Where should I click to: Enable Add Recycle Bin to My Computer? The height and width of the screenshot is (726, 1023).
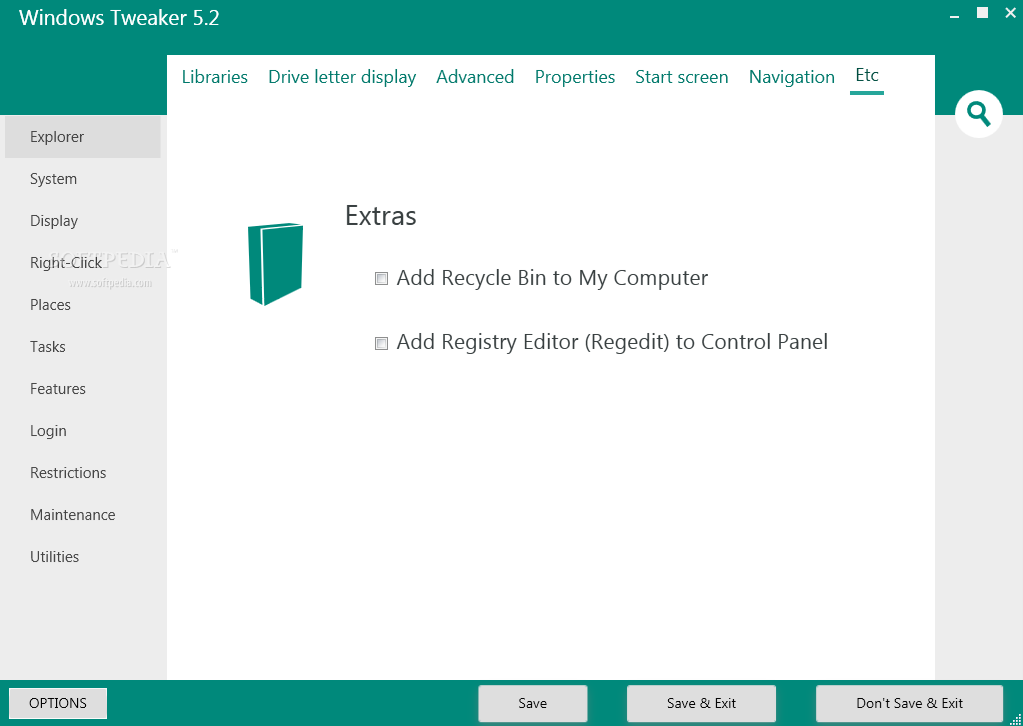pyautogui.click(x=381, y=279)
